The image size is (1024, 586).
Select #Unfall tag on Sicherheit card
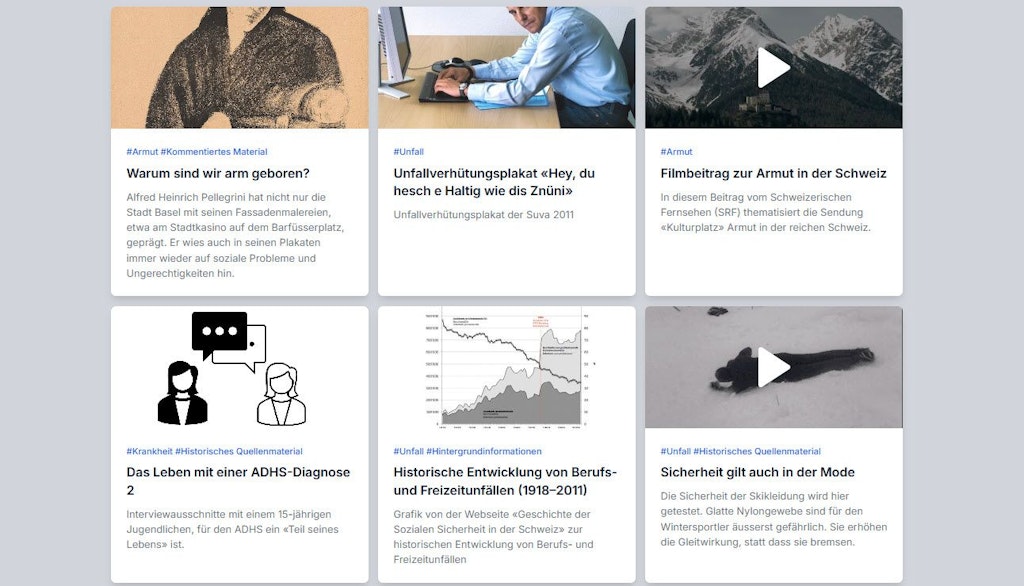tap(675, 451)
